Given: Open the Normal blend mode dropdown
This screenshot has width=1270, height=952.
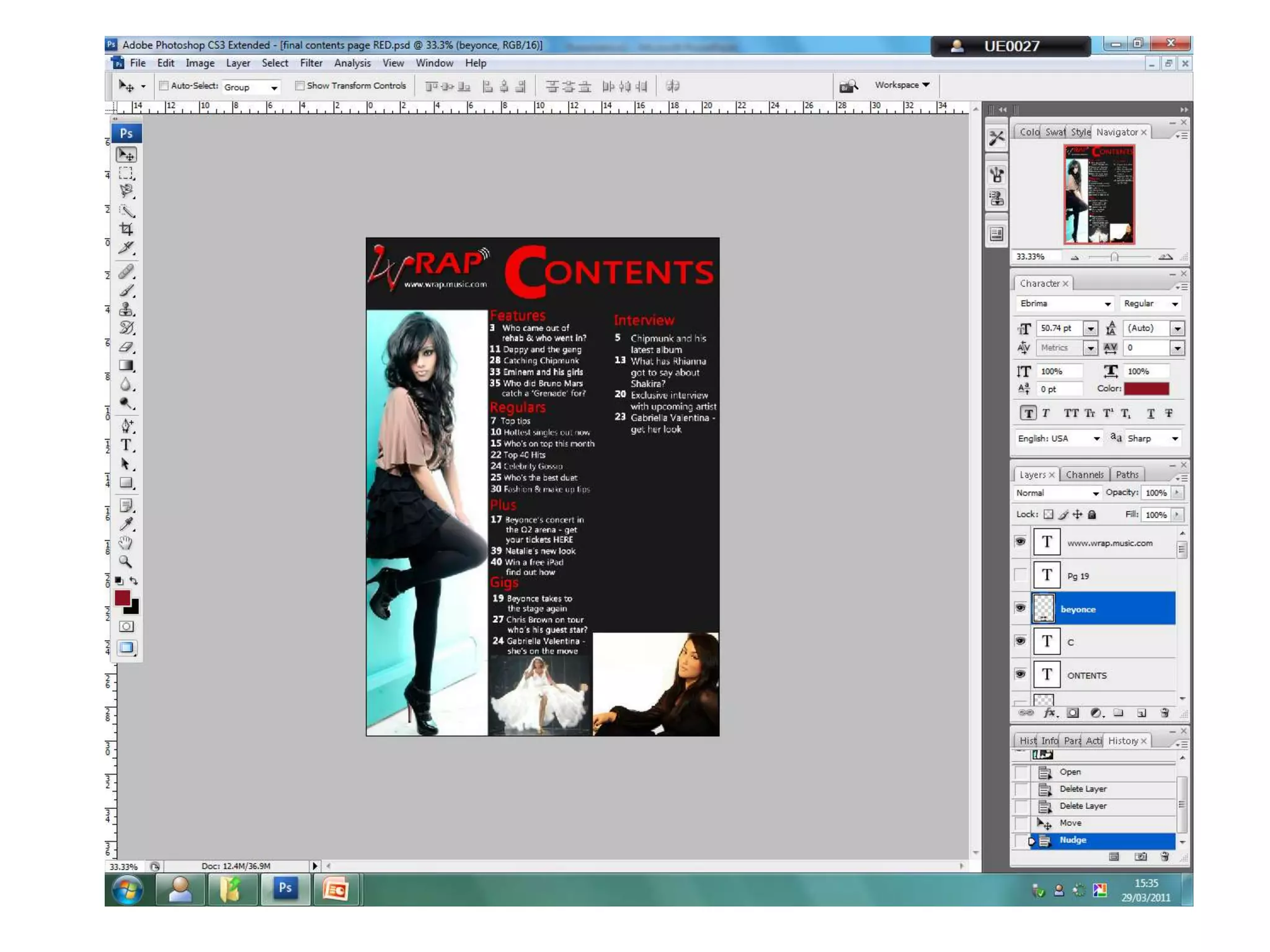Looking at the screenshot, I should tap(1057, 493).
